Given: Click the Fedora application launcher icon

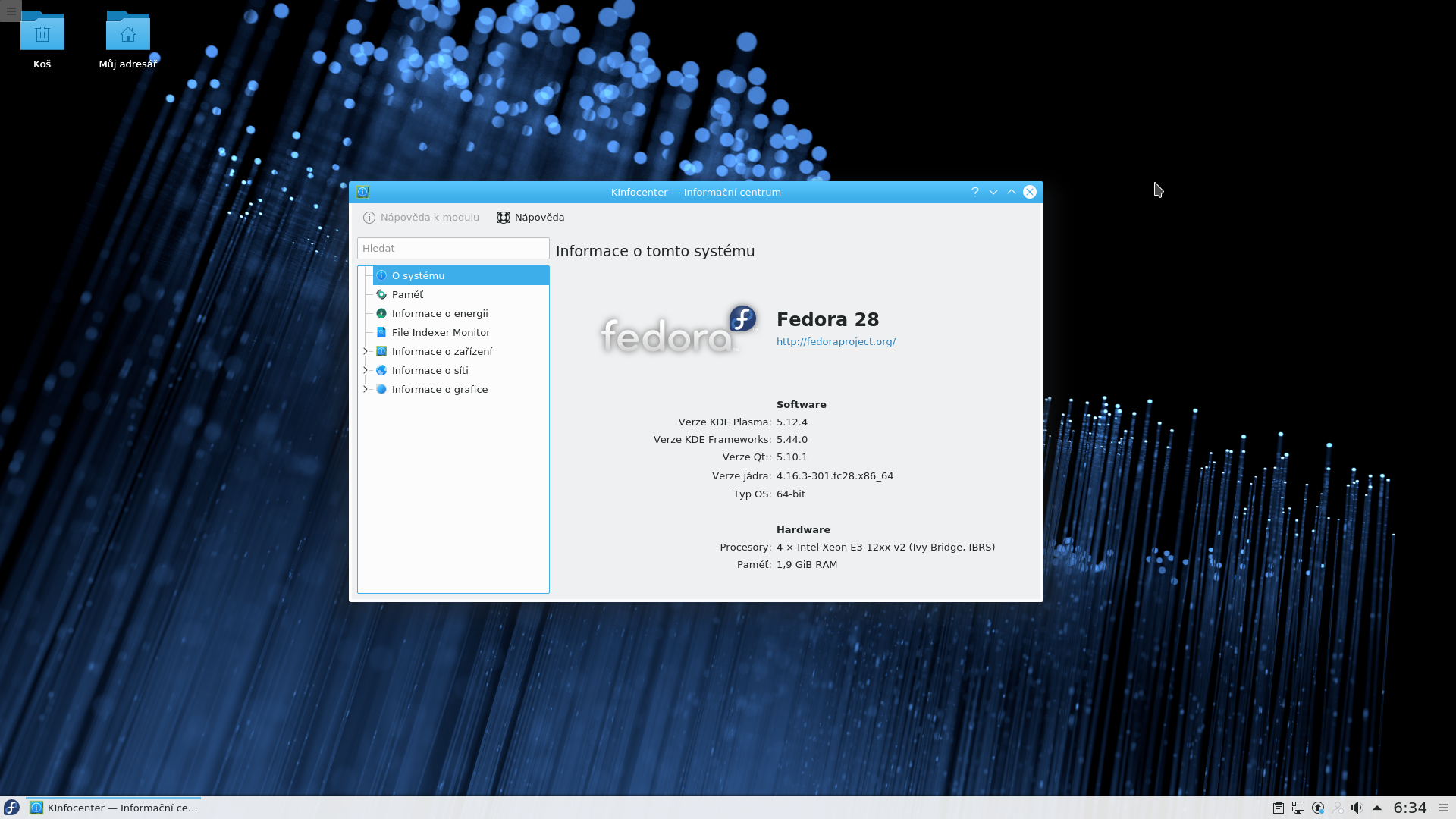Looking at the screenshot, I should tap(11, 808).
